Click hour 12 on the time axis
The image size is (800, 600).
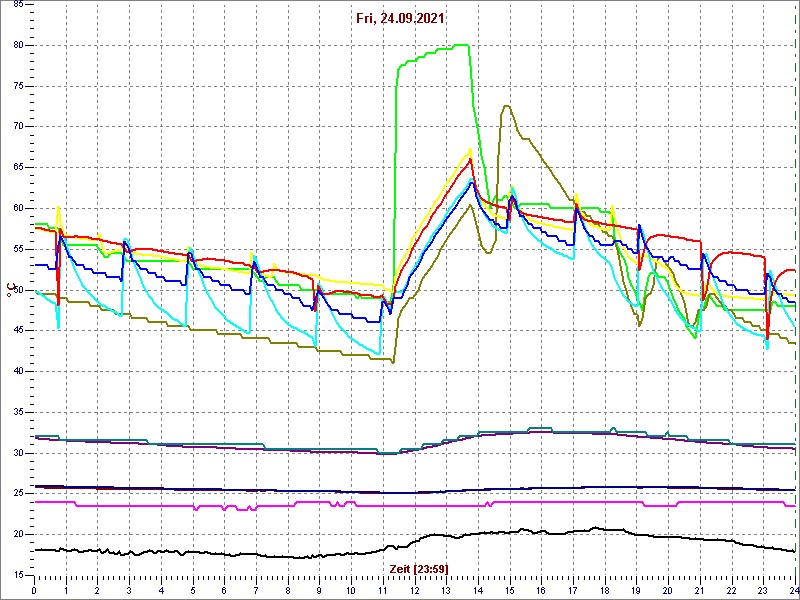point(414,590)
